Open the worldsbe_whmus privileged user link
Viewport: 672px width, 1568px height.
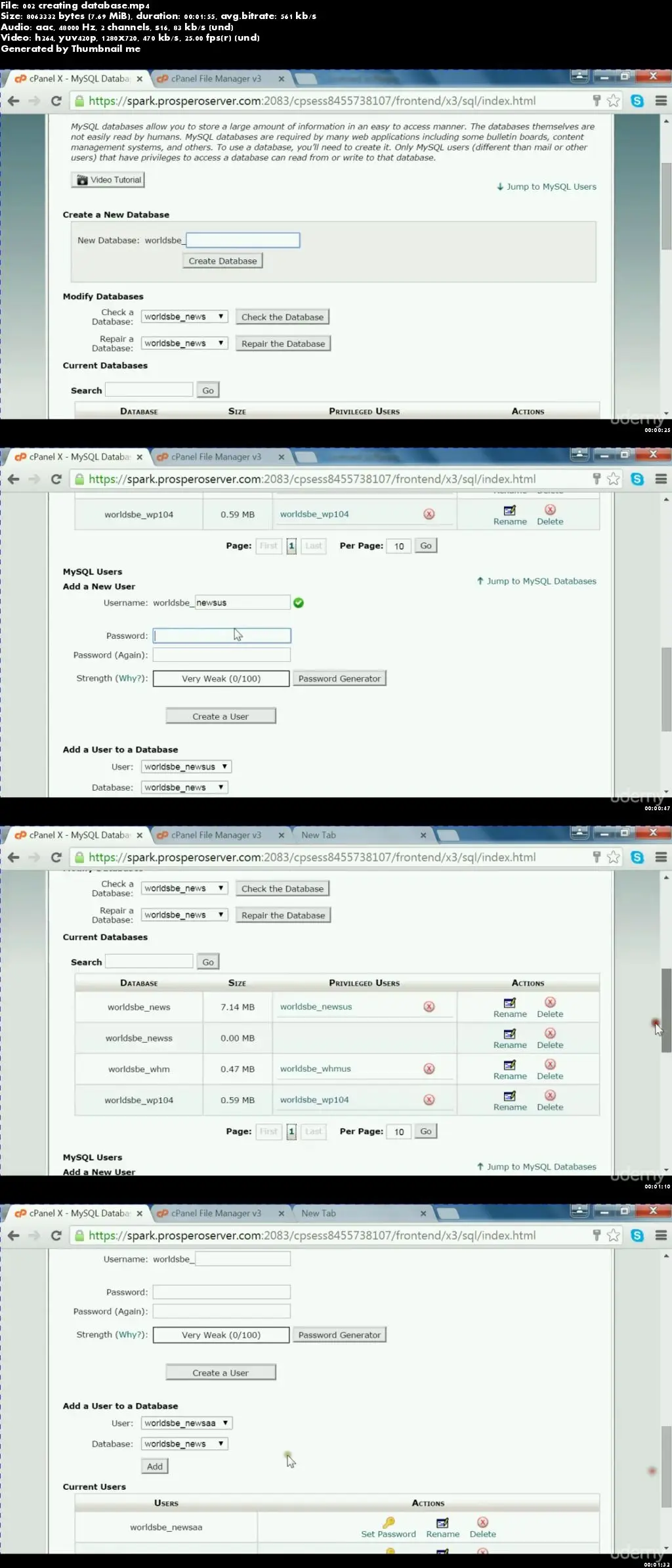(316, 1069)
